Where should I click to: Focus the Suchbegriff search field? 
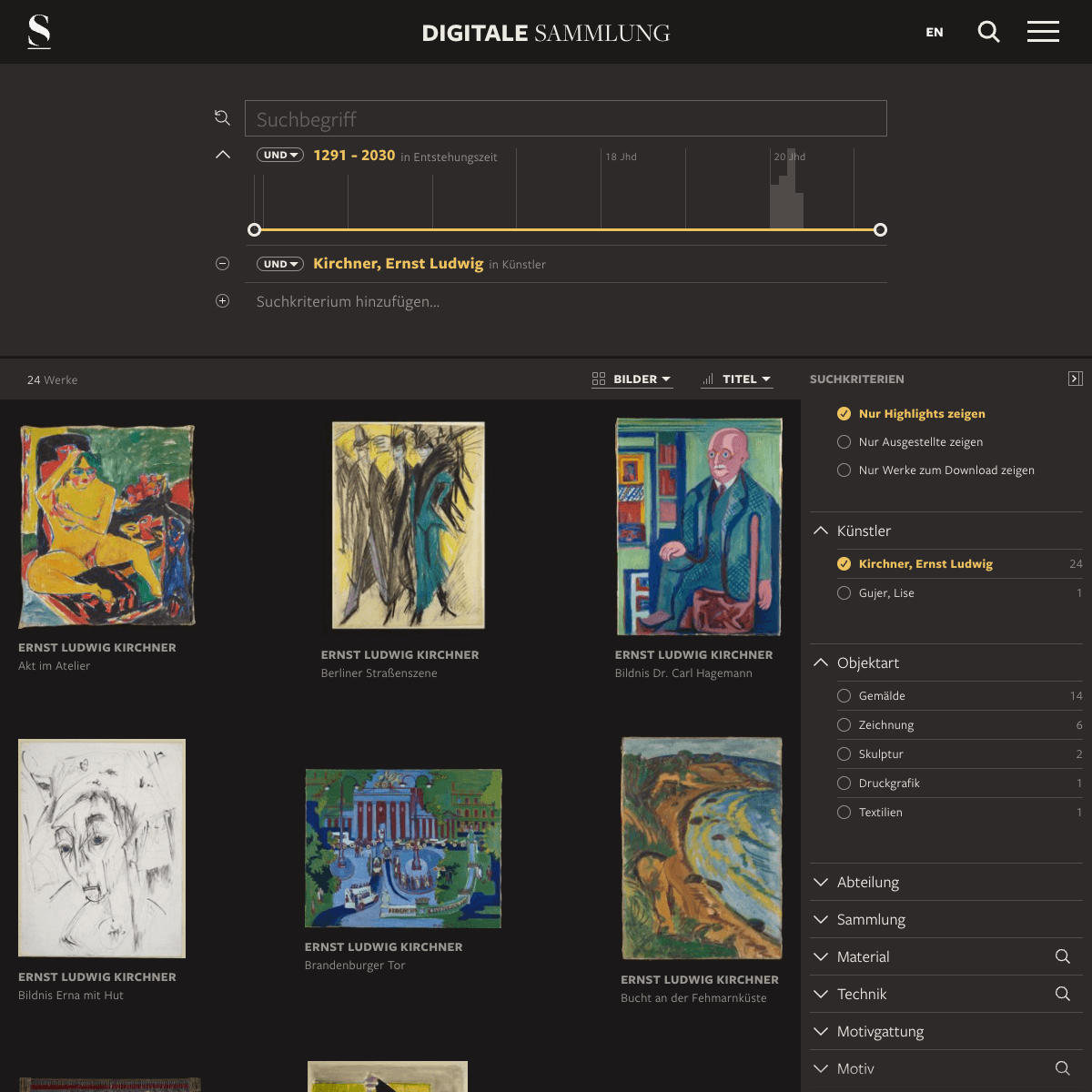565,118
